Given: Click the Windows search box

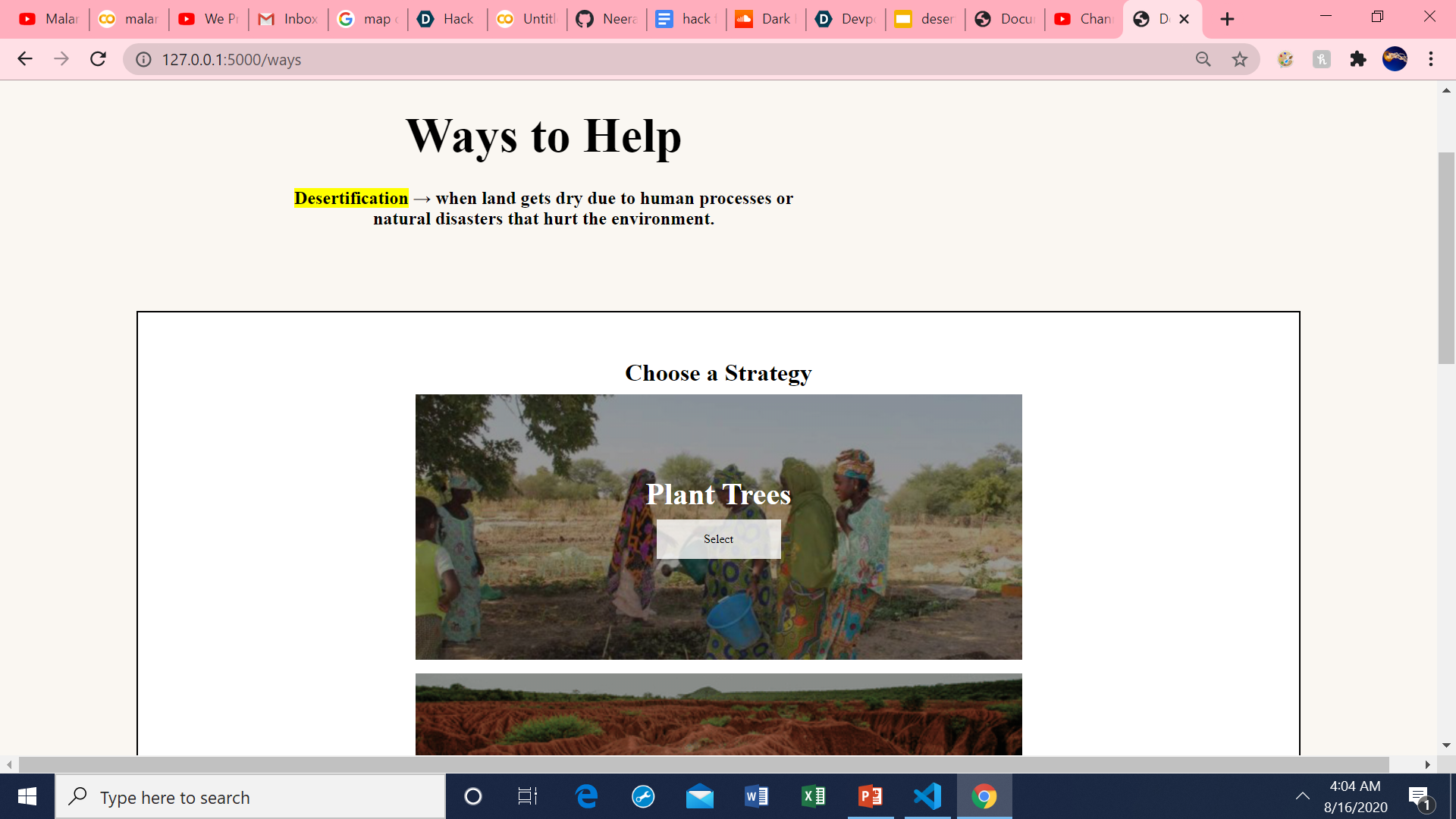Looking at the screenshot, I should click(250, 797).
